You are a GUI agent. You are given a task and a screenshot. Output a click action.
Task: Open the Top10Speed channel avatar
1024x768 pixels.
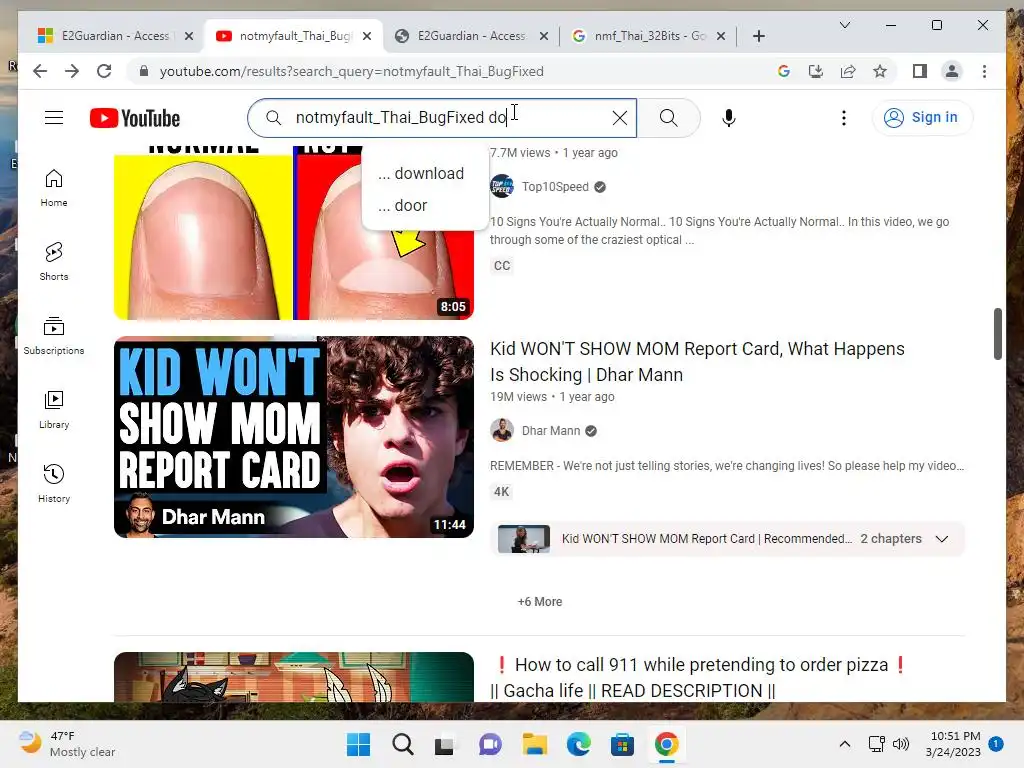point(502,187)
